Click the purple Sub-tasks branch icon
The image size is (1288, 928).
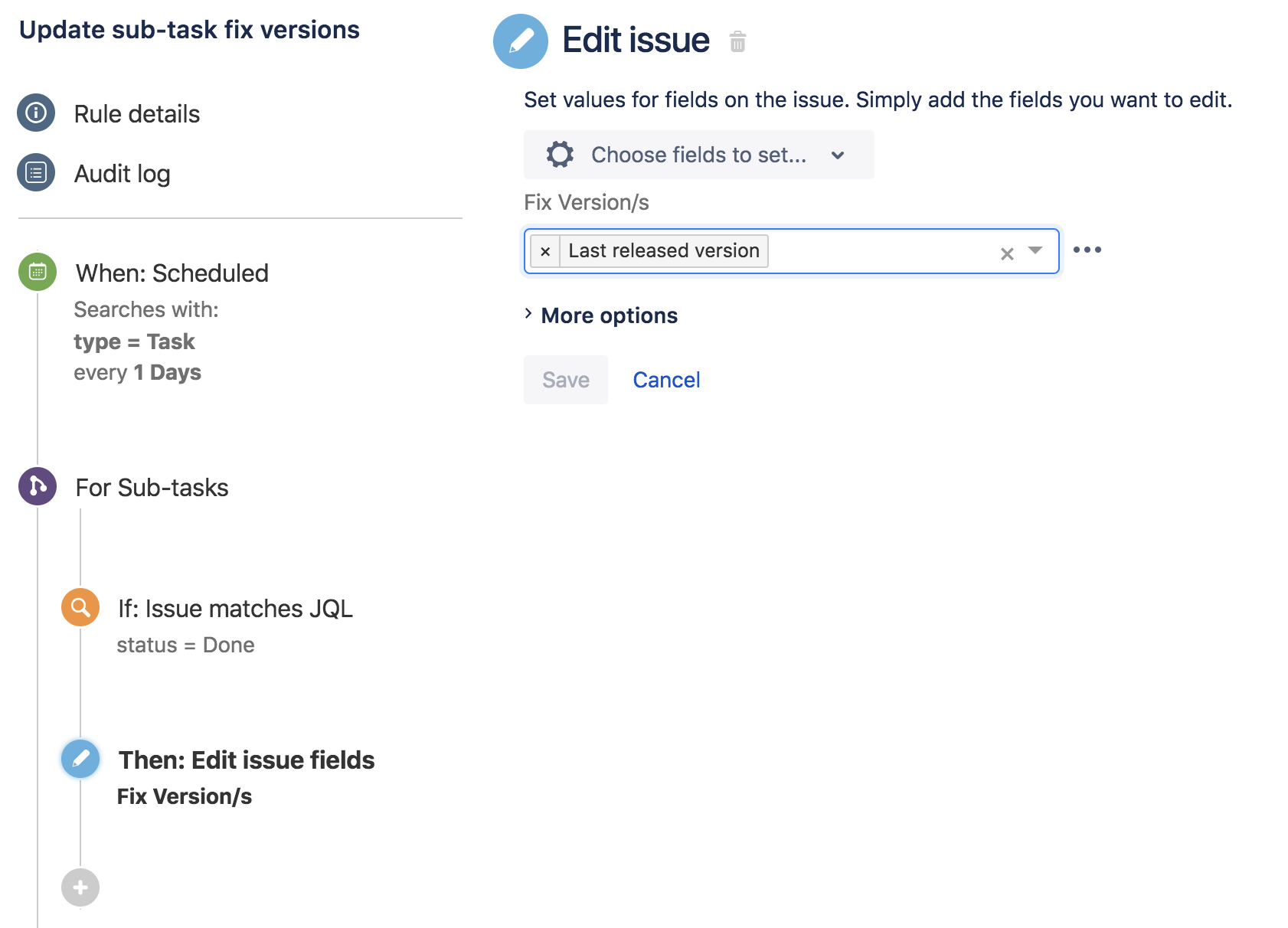click(x=38, y=486)
